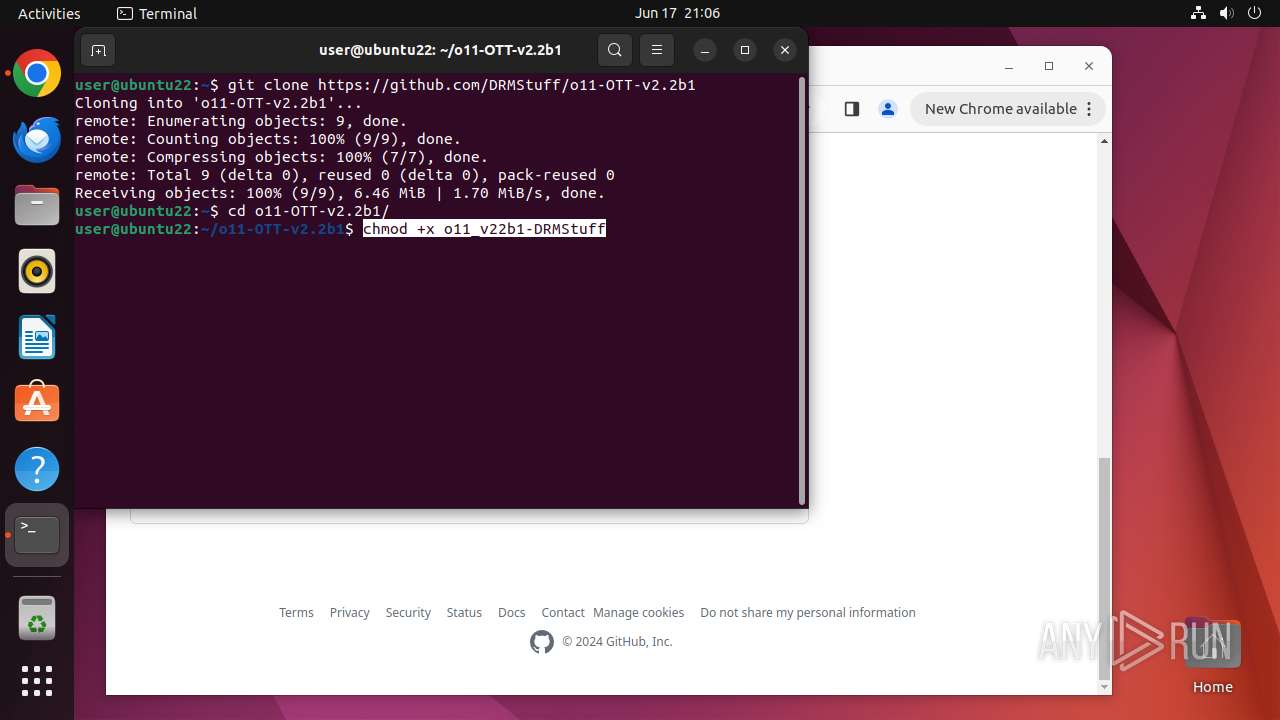Close the Chrome window
The width and height of the screenshot is (1280, 720).
(x=1089, y=66)
